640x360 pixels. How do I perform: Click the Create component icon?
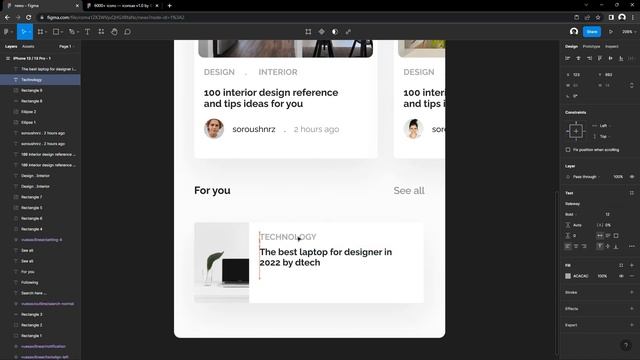[x=322, y=31]
